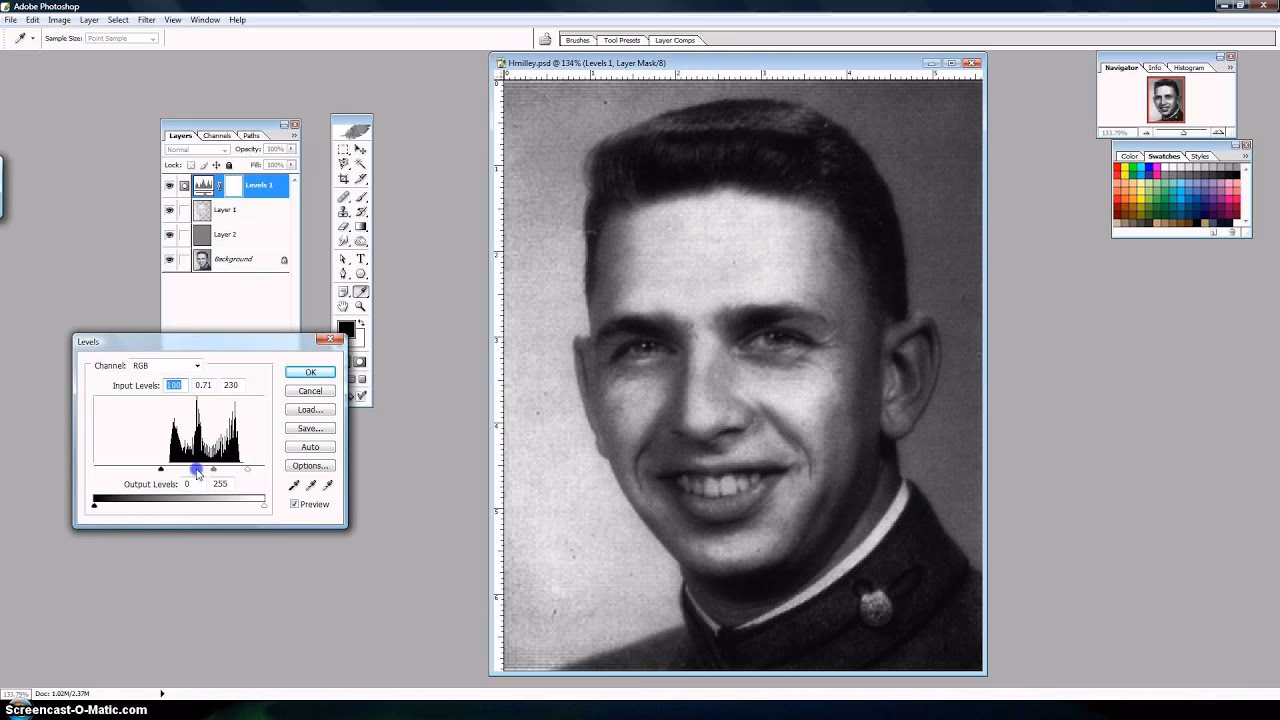The image size is (1280, 720).
Task: Click the white input levels slider handle
Action: click(248, 469)
